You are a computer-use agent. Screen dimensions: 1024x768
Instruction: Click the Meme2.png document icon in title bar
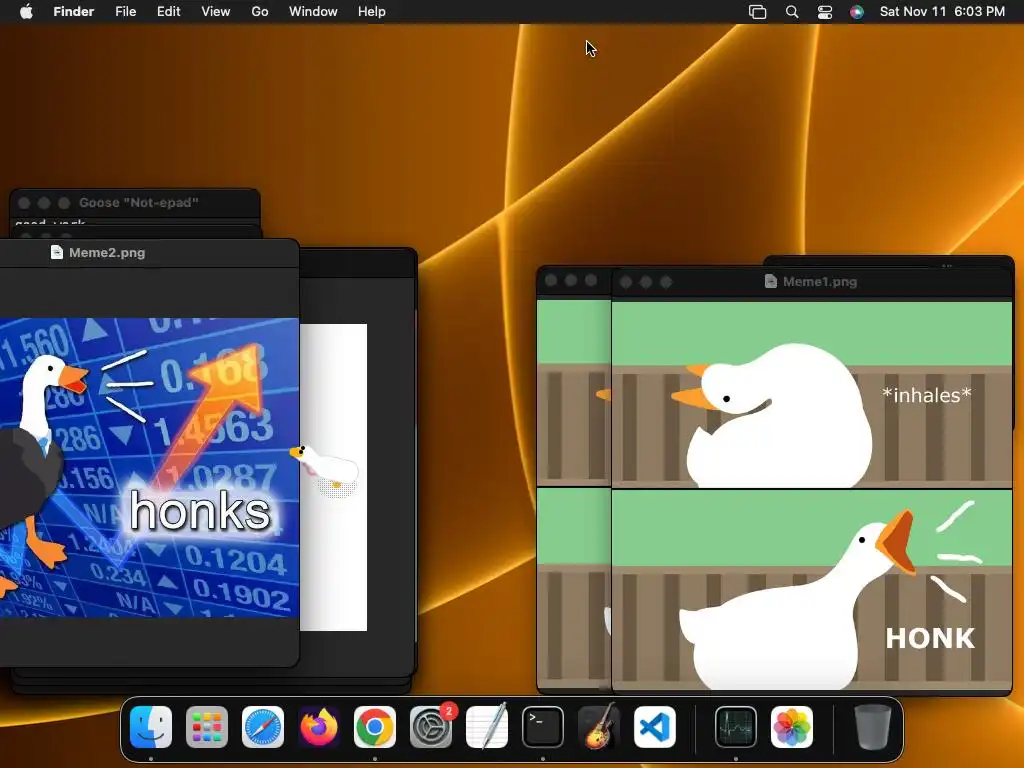coord(57,252)
